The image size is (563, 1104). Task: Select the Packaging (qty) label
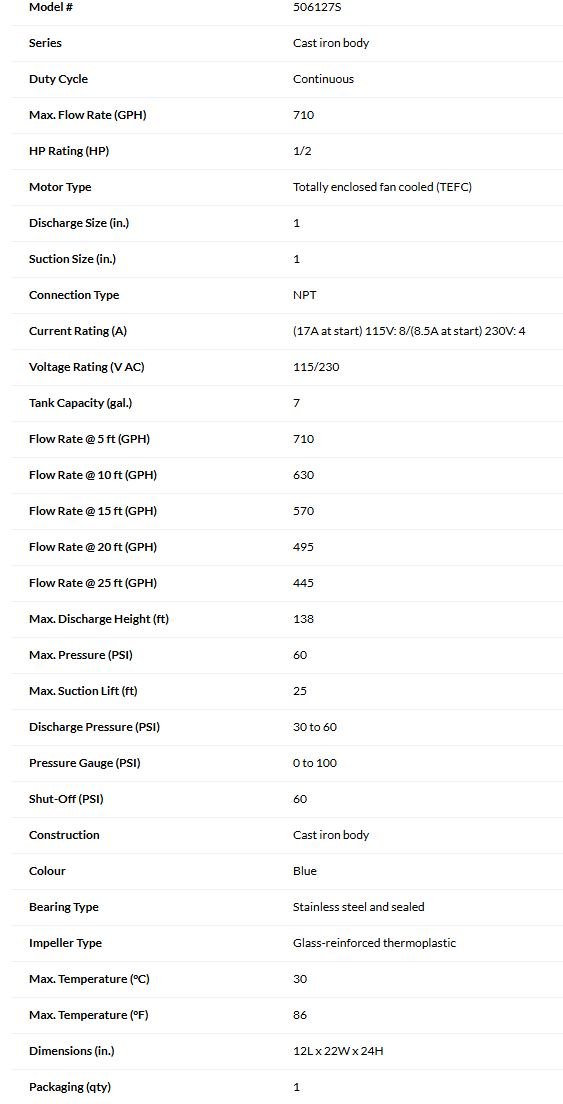(x=70, y=1086)
